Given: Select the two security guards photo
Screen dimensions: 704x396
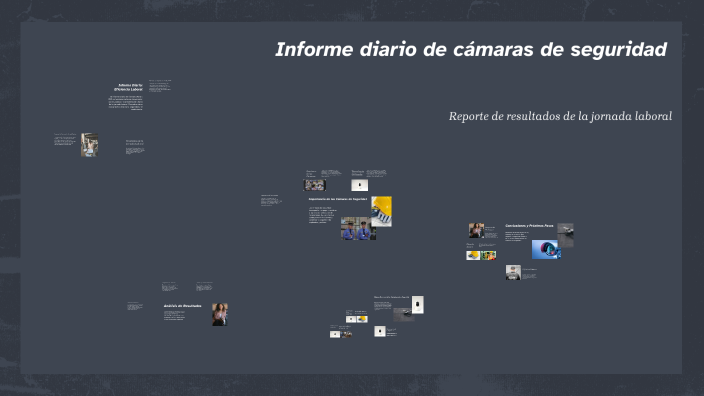Looking at the screenshot, I should (x=358, y=229).
